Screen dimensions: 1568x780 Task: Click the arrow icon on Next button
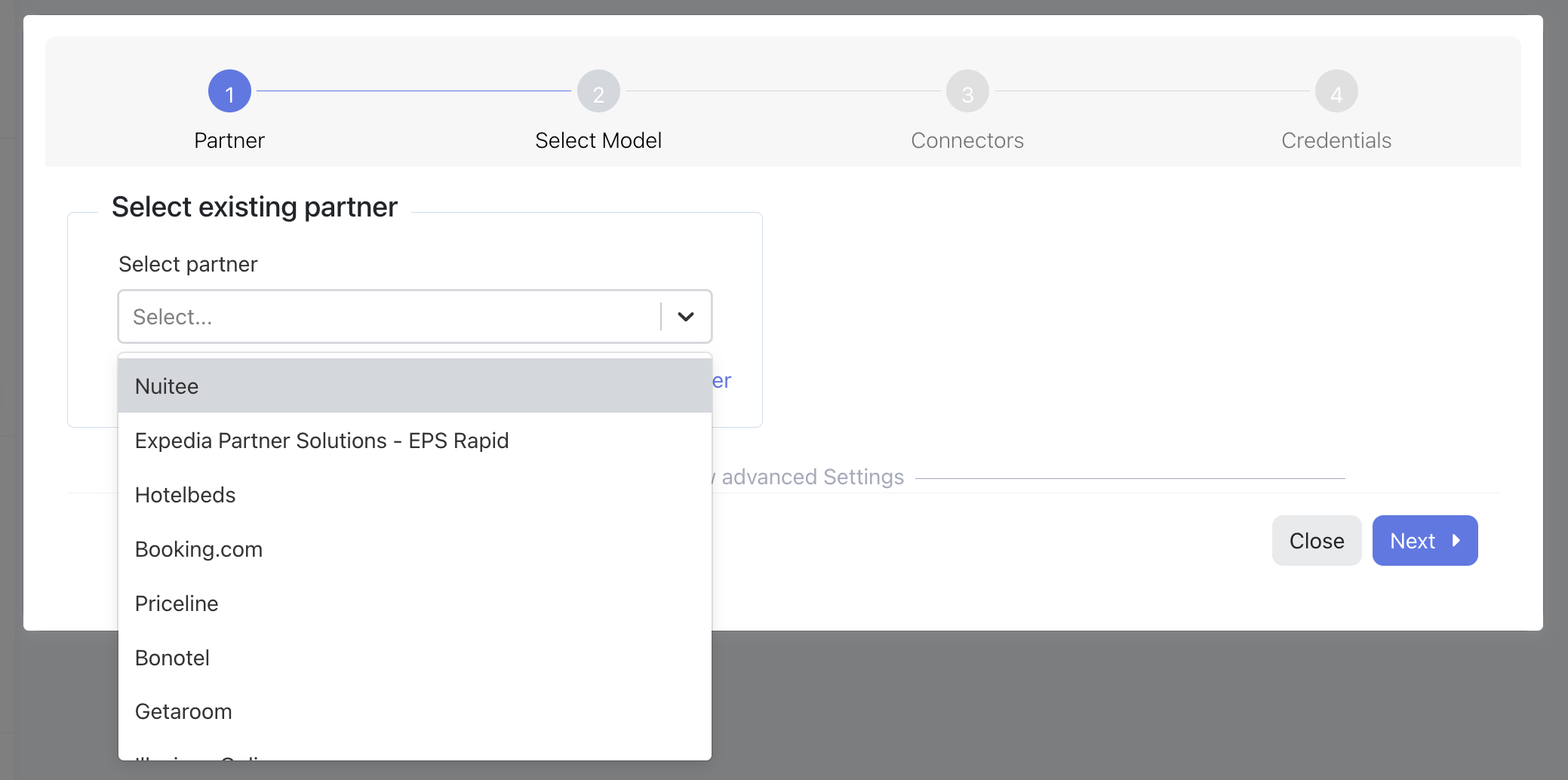click(x=1456, y=541)
